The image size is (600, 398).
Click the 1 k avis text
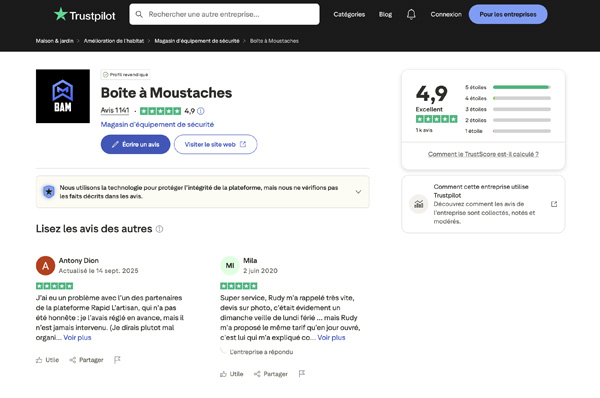coord(424,130)
